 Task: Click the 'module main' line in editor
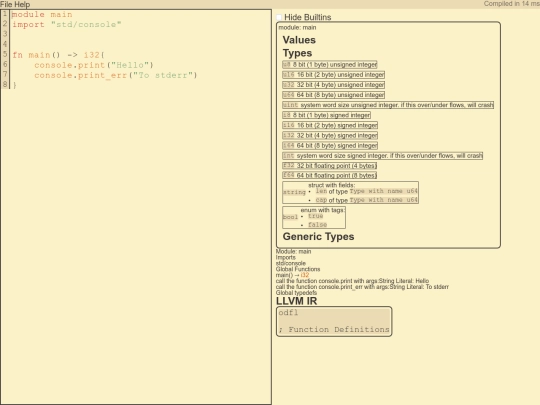[x=42, y=14]
